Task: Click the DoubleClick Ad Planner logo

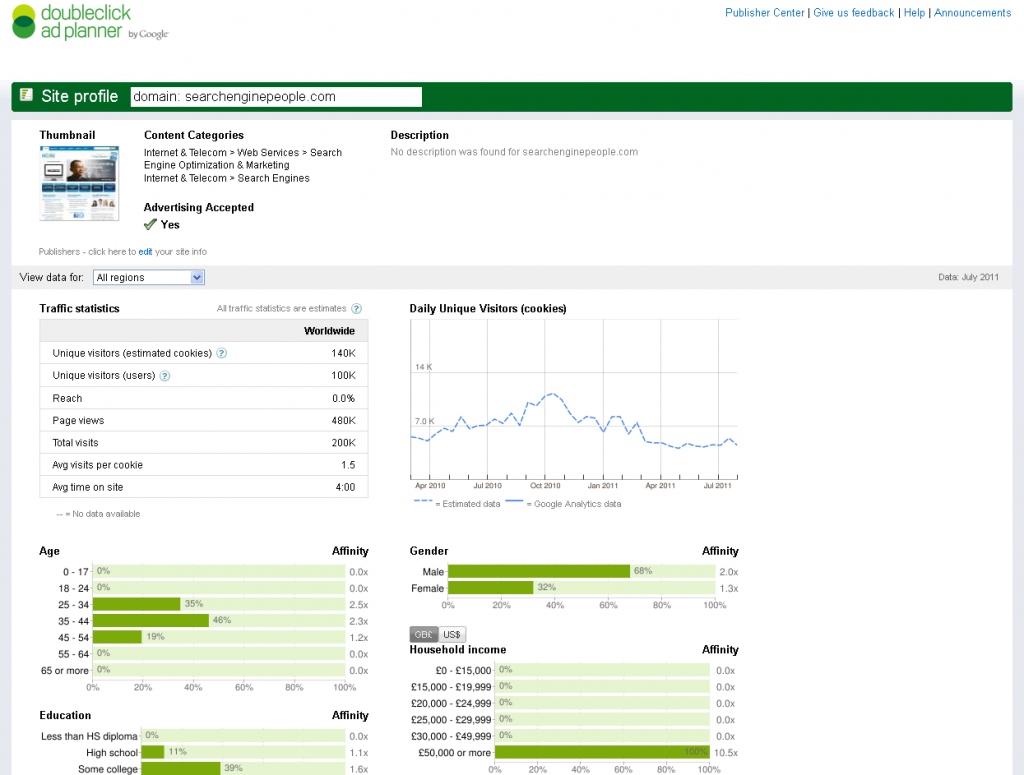Action: [90, 22]
